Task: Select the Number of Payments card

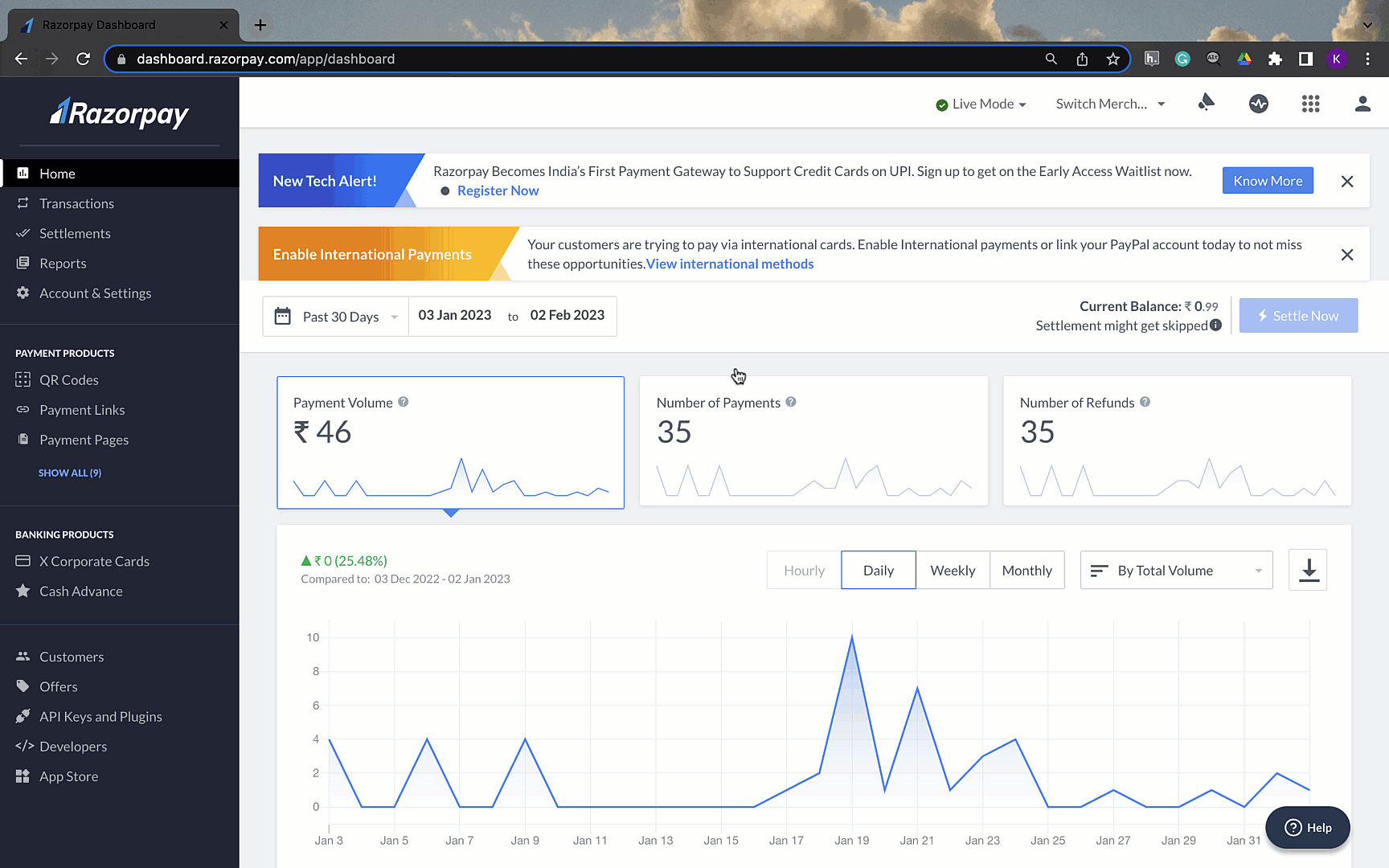Action: 813,441
